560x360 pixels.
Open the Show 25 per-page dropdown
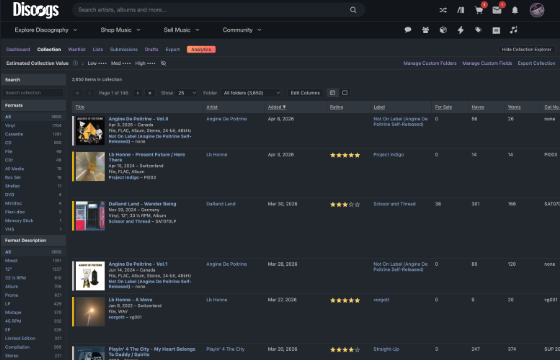[x=187, y=93]
